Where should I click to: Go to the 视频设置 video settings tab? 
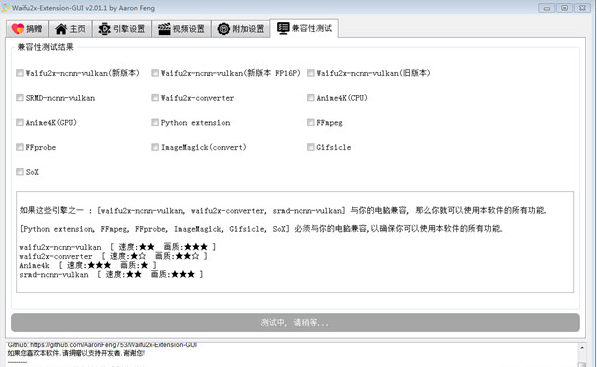181,29
